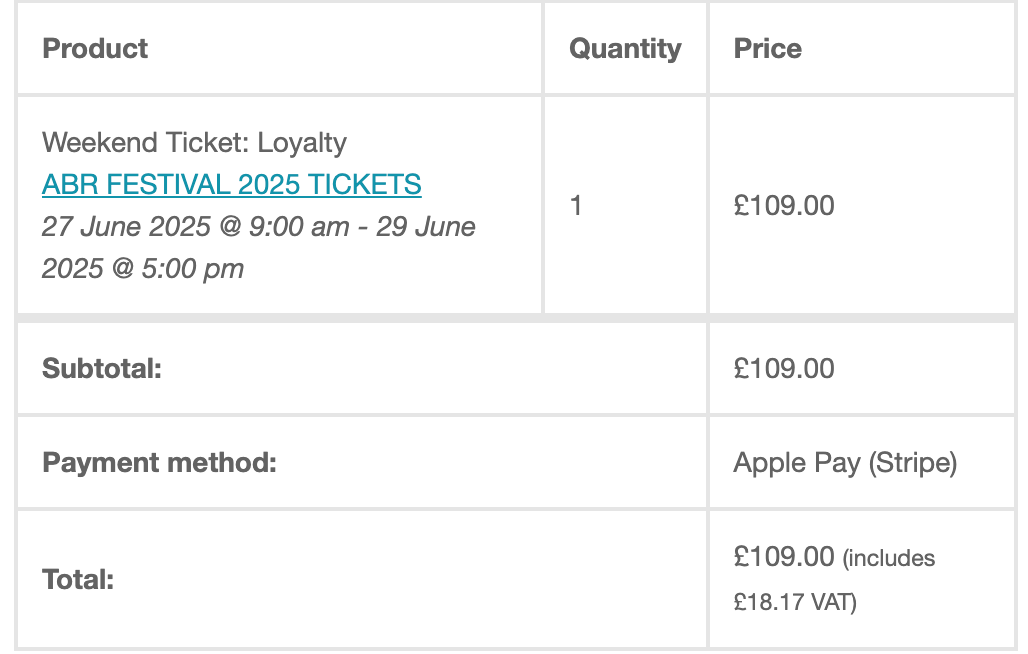This screenshot has height=654, width=1028.
Task: Click the quantity value 1
Action: click(576, 206)
